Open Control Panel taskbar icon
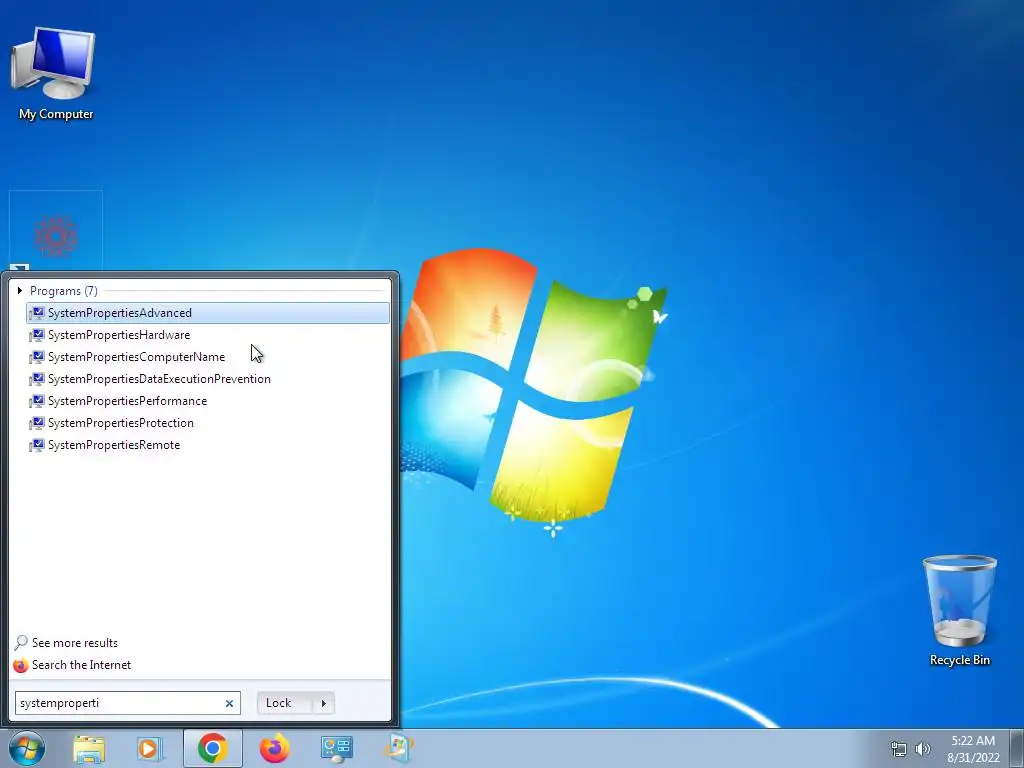 pos(337,748)
